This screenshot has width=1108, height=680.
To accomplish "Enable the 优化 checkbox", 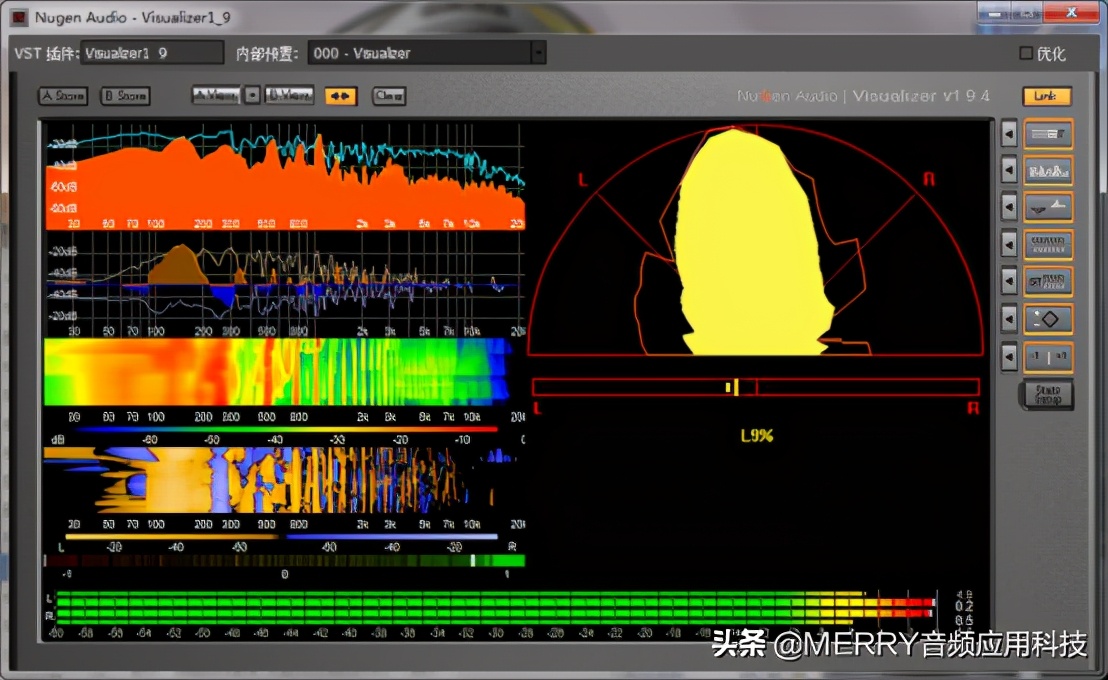I will (x=1026, y=52).
